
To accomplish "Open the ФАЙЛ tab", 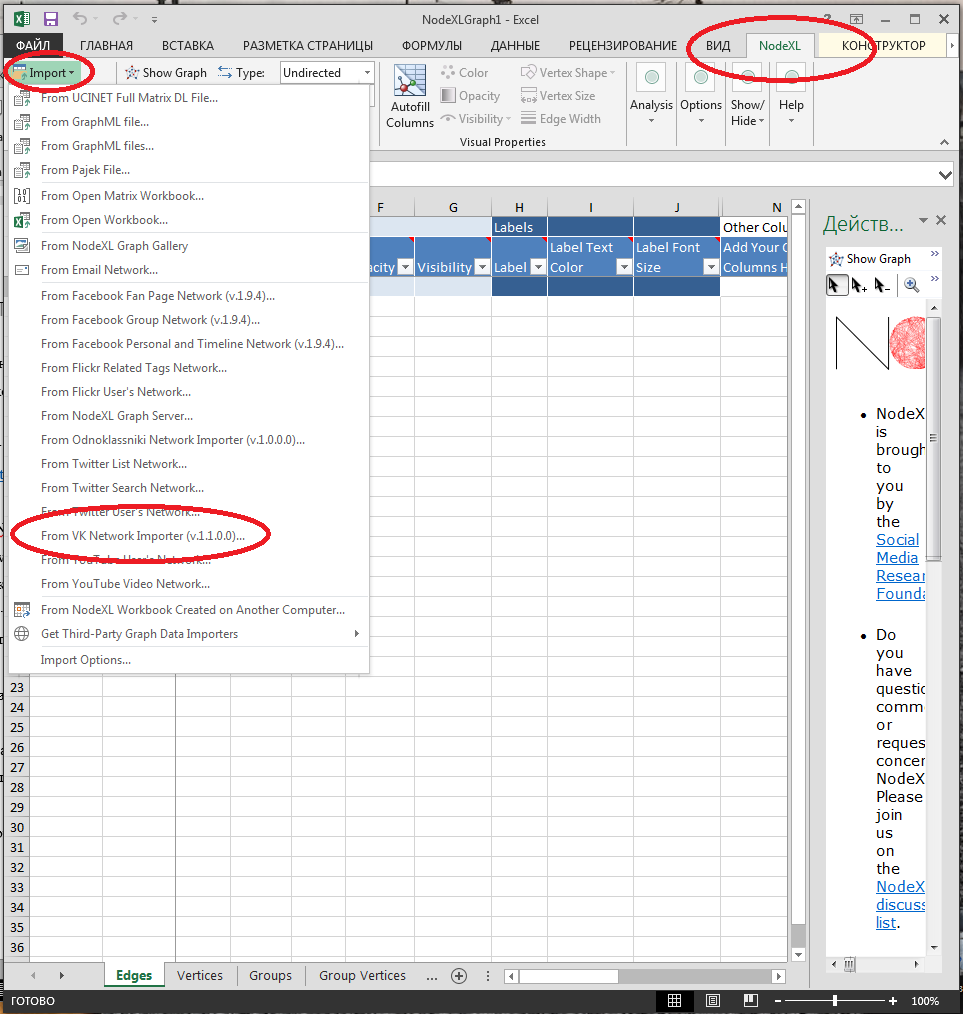I will (x=33, y=45).
